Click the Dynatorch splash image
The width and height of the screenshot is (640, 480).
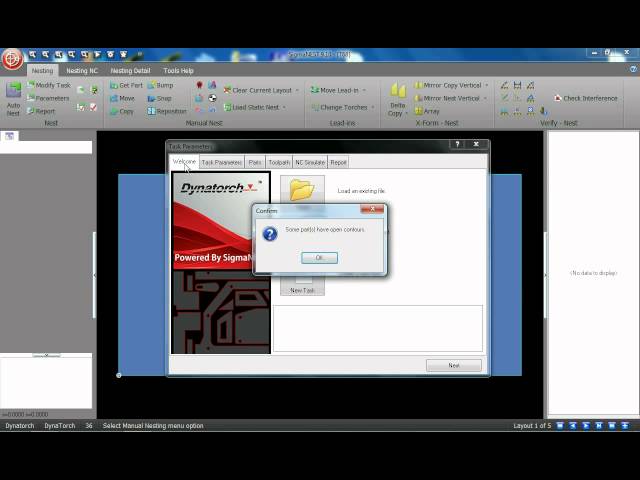point(221,262)
